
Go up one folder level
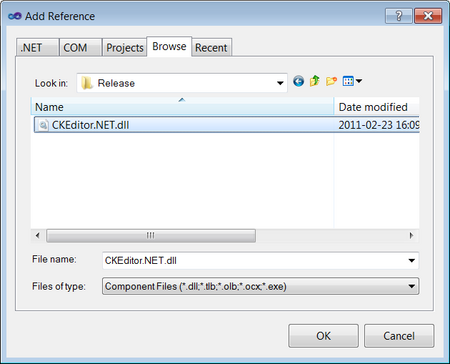(314, 81)
